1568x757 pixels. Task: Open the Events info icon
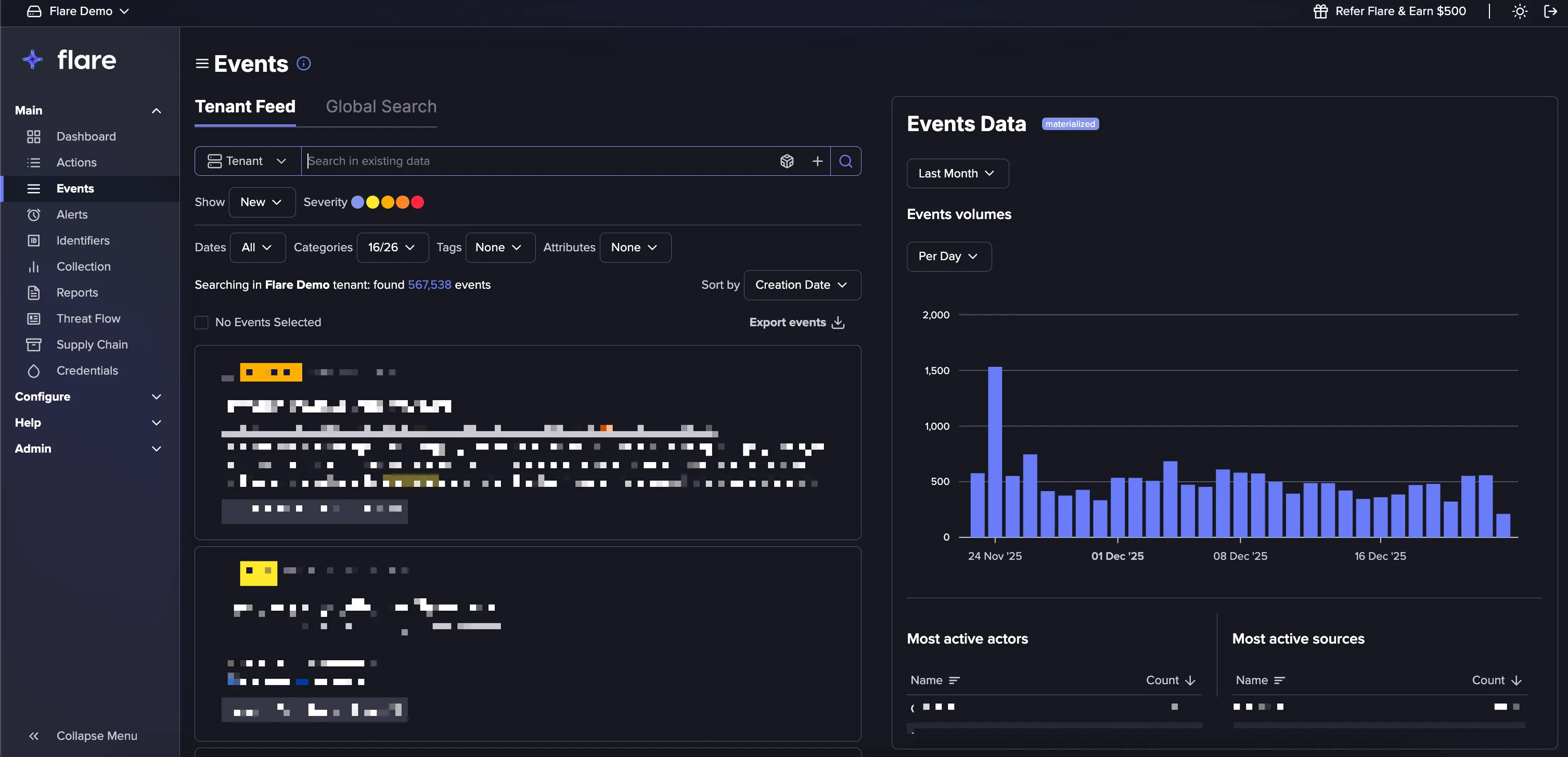coord(303,63)
